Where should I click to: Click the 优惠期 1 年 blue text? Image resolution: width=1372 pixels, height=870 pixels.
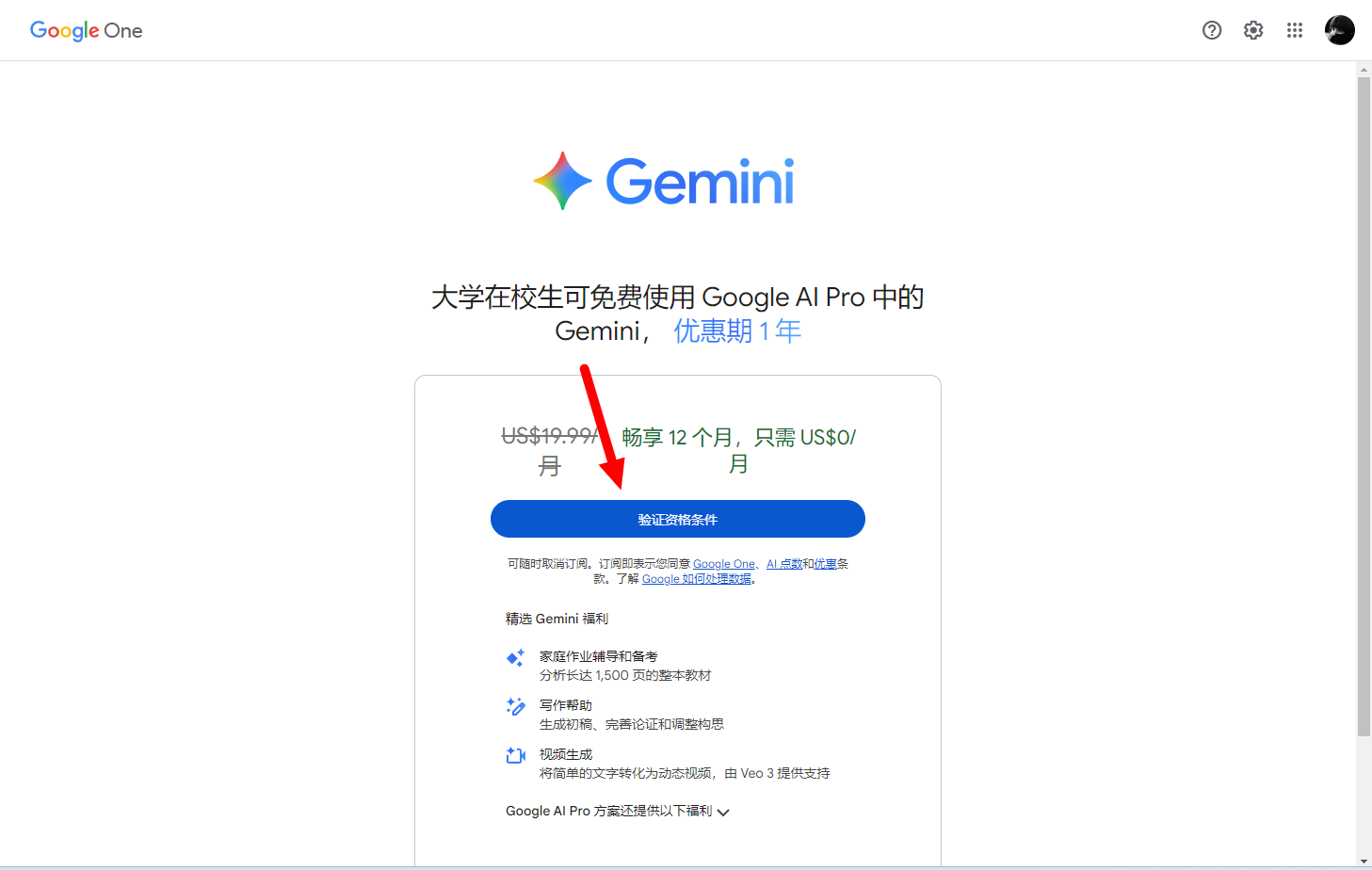tap(737, 330)
